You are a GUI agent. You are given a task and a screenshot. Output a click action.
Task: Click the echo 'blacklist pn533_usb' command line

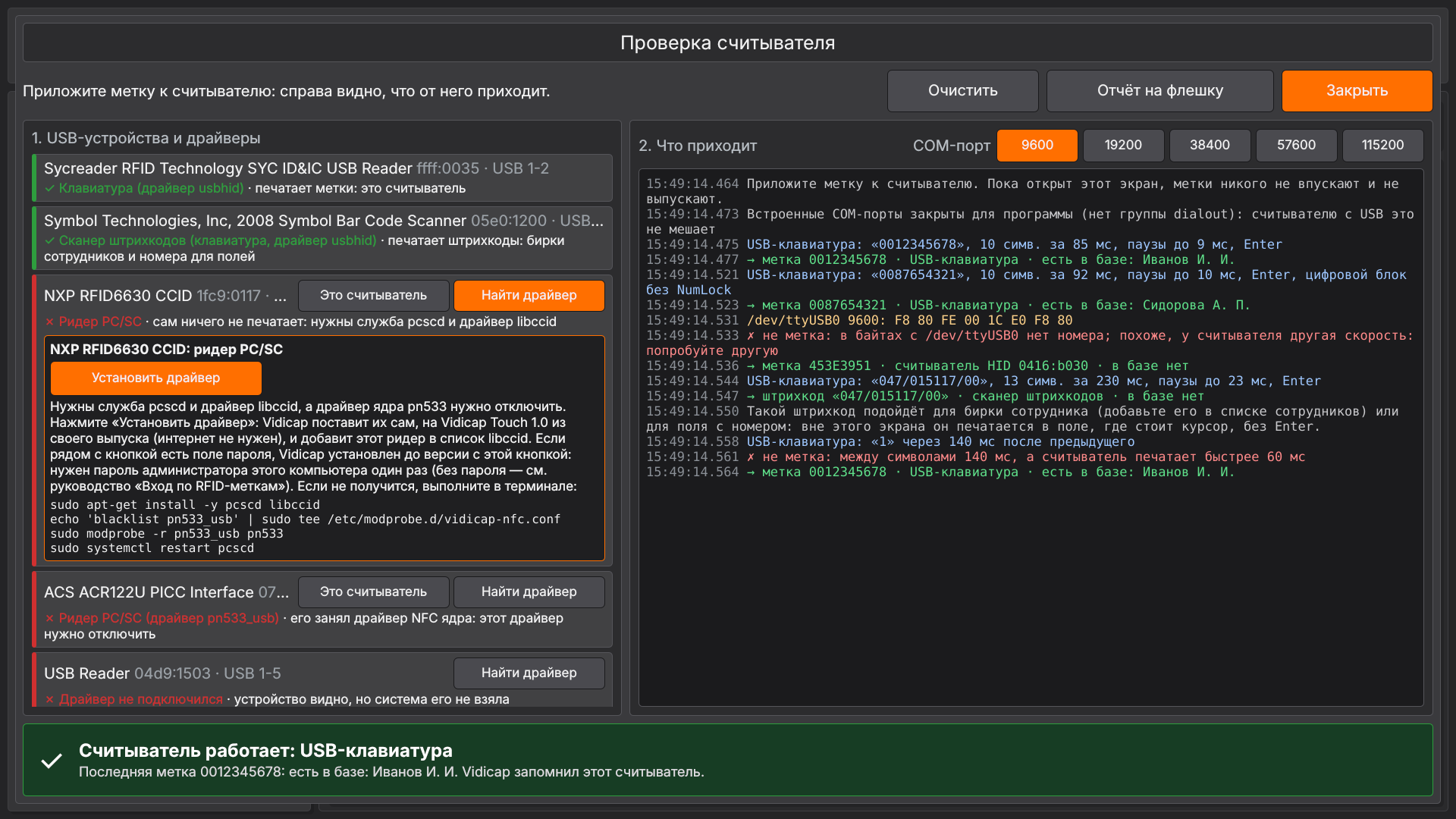305,519
